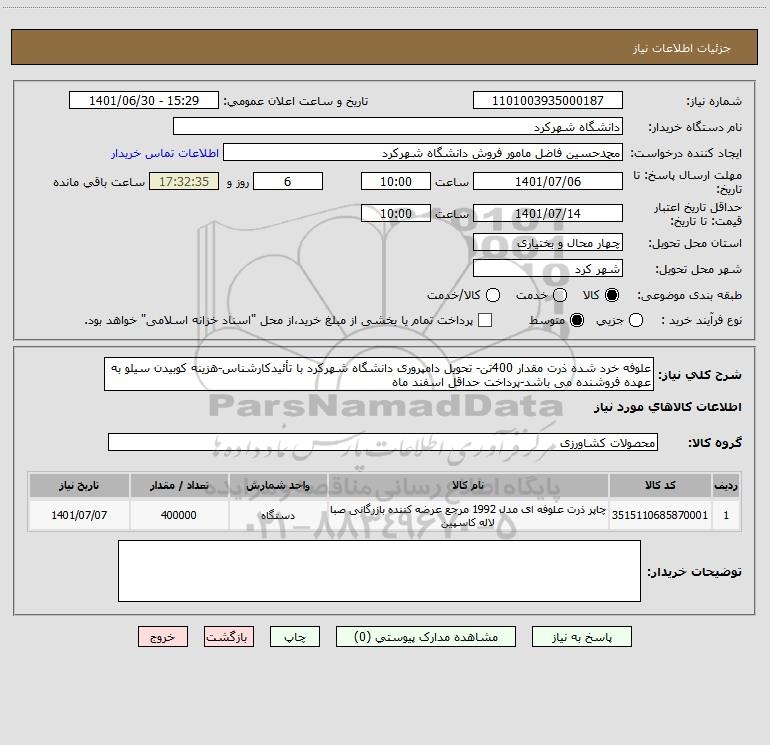Click the price validity hour field 10:00
Screen dimensions: 770x745
(396, 213)
